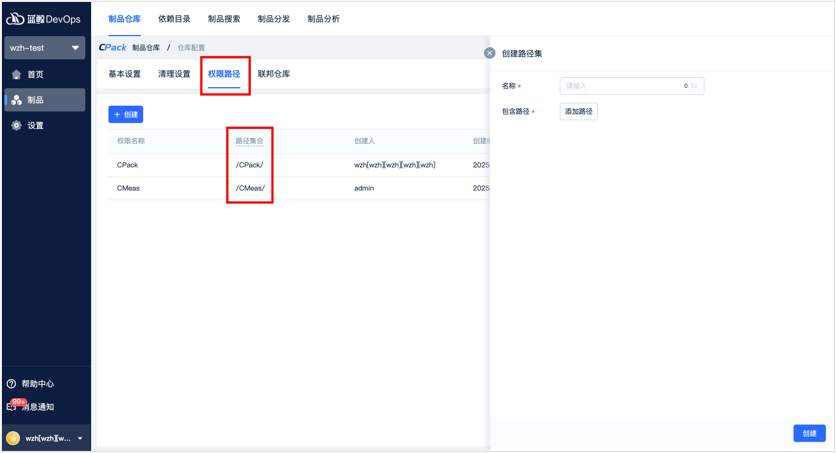This screenshot has height=453, width=836.
Task: Open the 清理设置 tab
Action: click(x=174, y=74)
